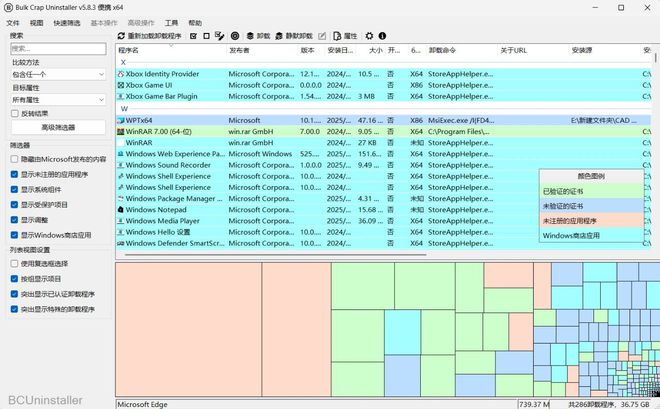The width and height of the screenshot is (660, 409).
Task: Uncheck 显示未注册的应用程序
Action: (x=14, y=174)
